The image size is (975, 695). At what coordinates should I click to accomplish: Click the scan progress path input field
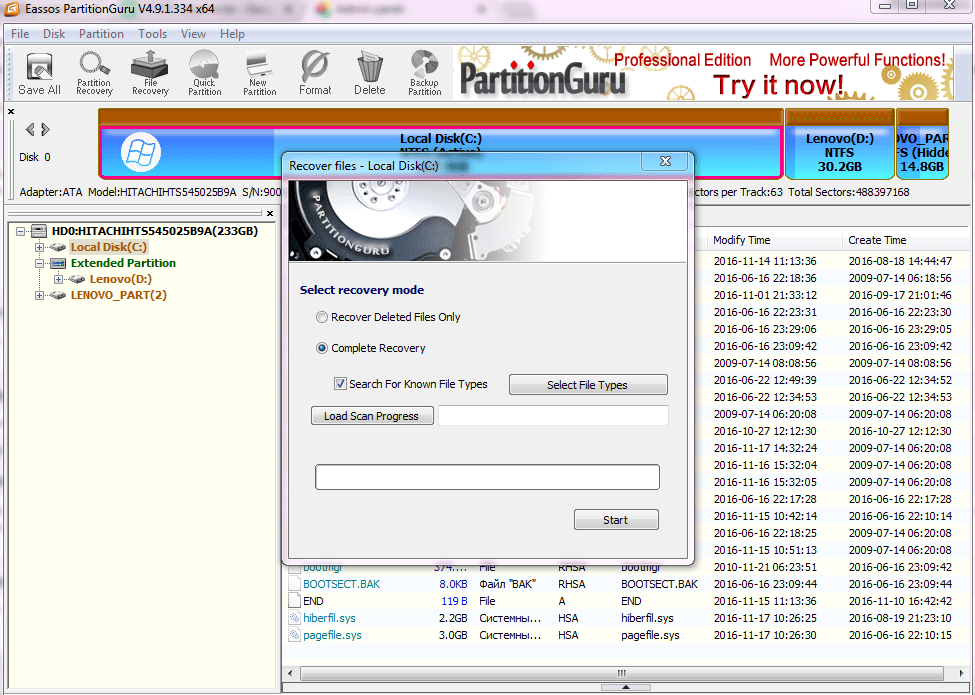[x=553, y=415]
